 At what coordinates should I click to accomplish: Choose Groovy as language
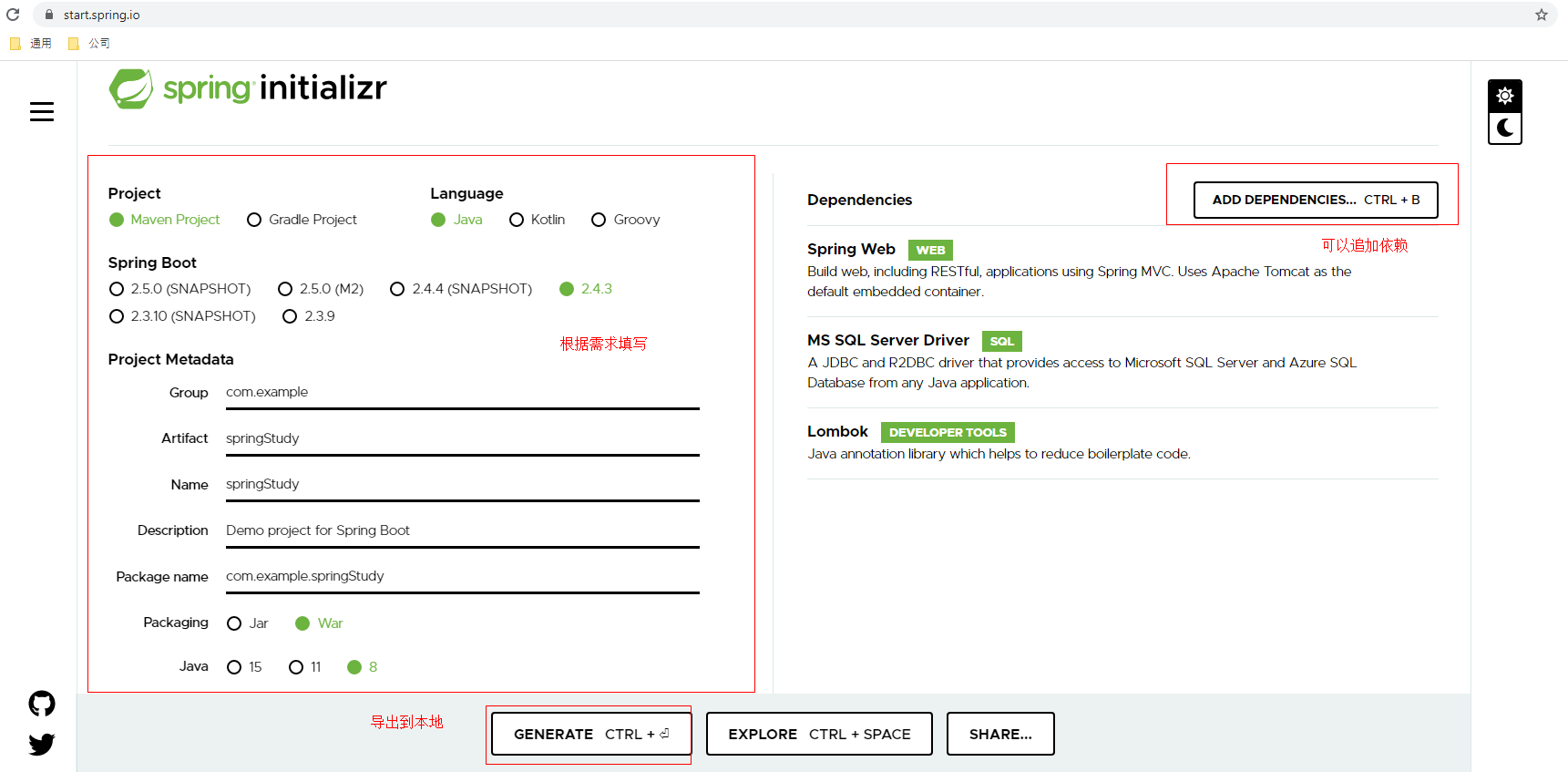(x=626, y=220)
